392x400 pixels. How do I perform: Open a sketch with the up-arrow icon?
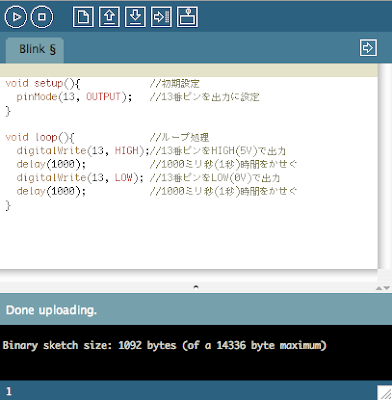[109, 17]
